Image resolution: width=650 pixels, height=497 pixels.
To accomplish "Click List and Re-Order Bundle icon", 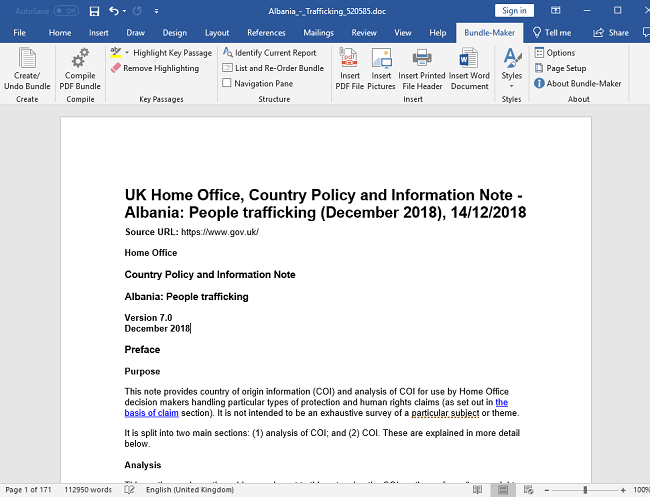I will [x=227, y=68].
